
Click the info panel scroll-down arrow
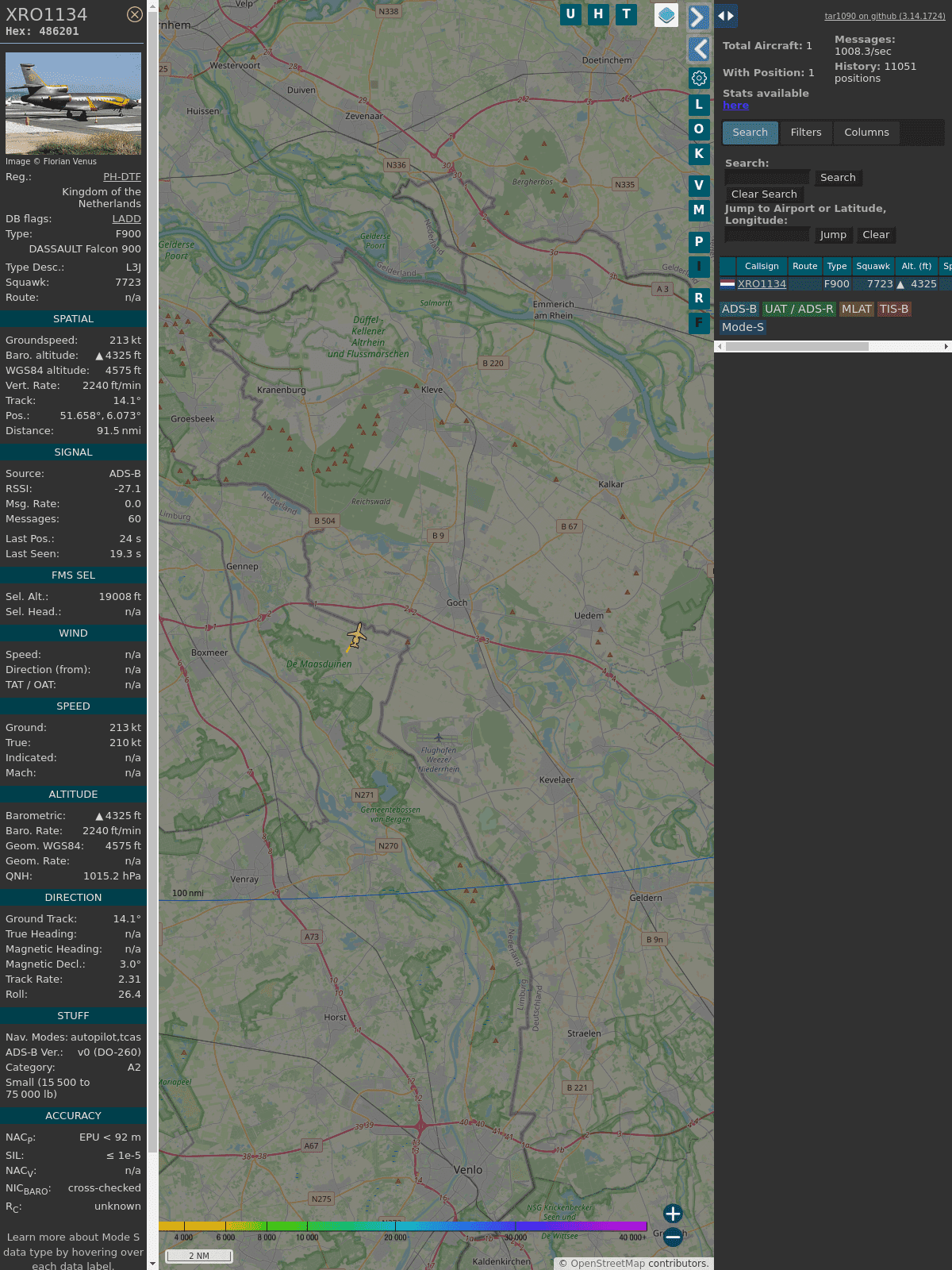[x=152, y=1264]
